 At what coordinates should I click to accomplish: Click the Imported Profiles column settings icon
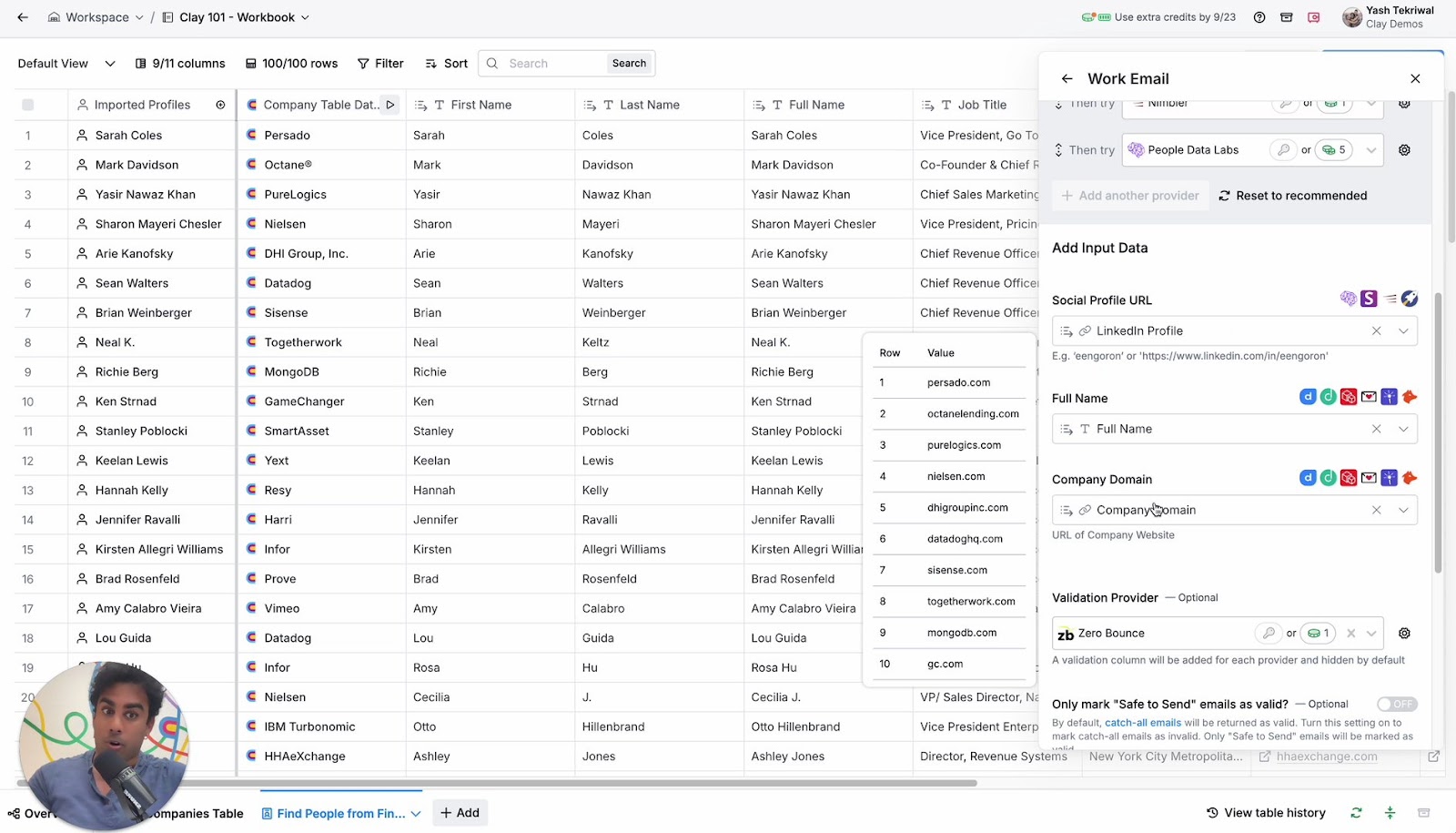tap(220, 105)
